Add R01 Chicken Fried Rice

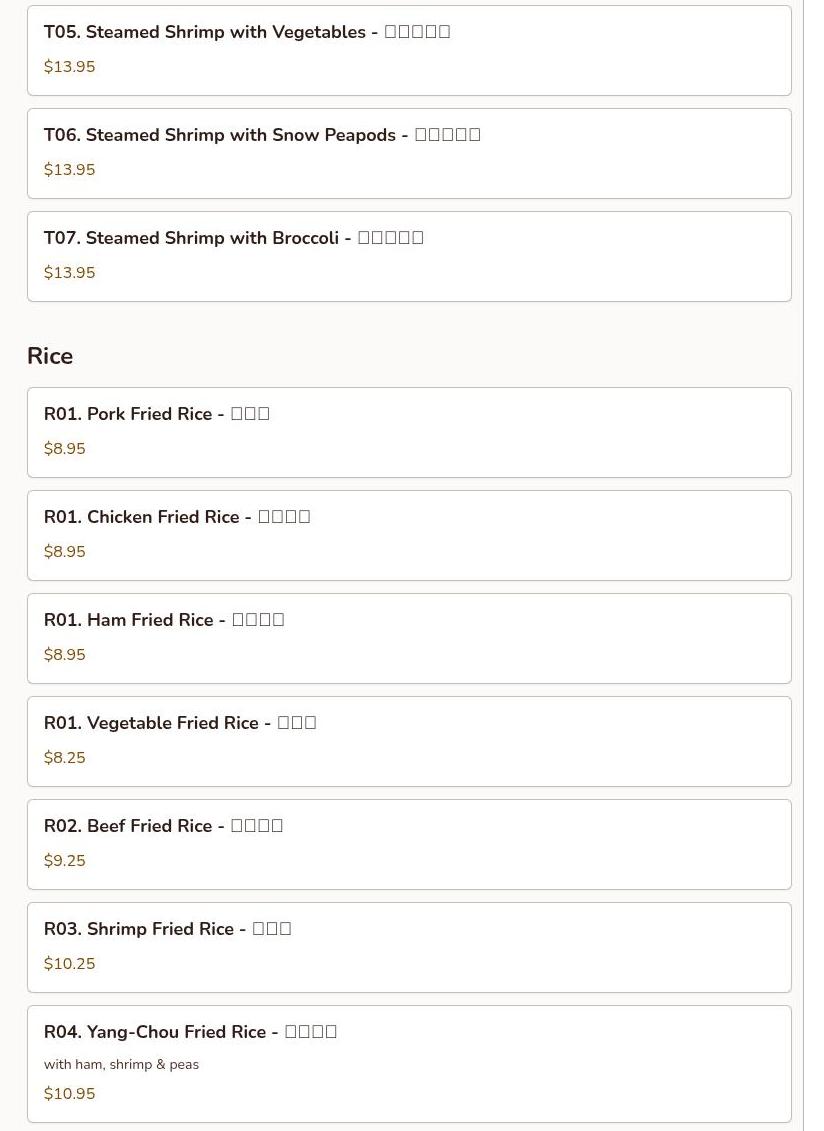point(409,536)
